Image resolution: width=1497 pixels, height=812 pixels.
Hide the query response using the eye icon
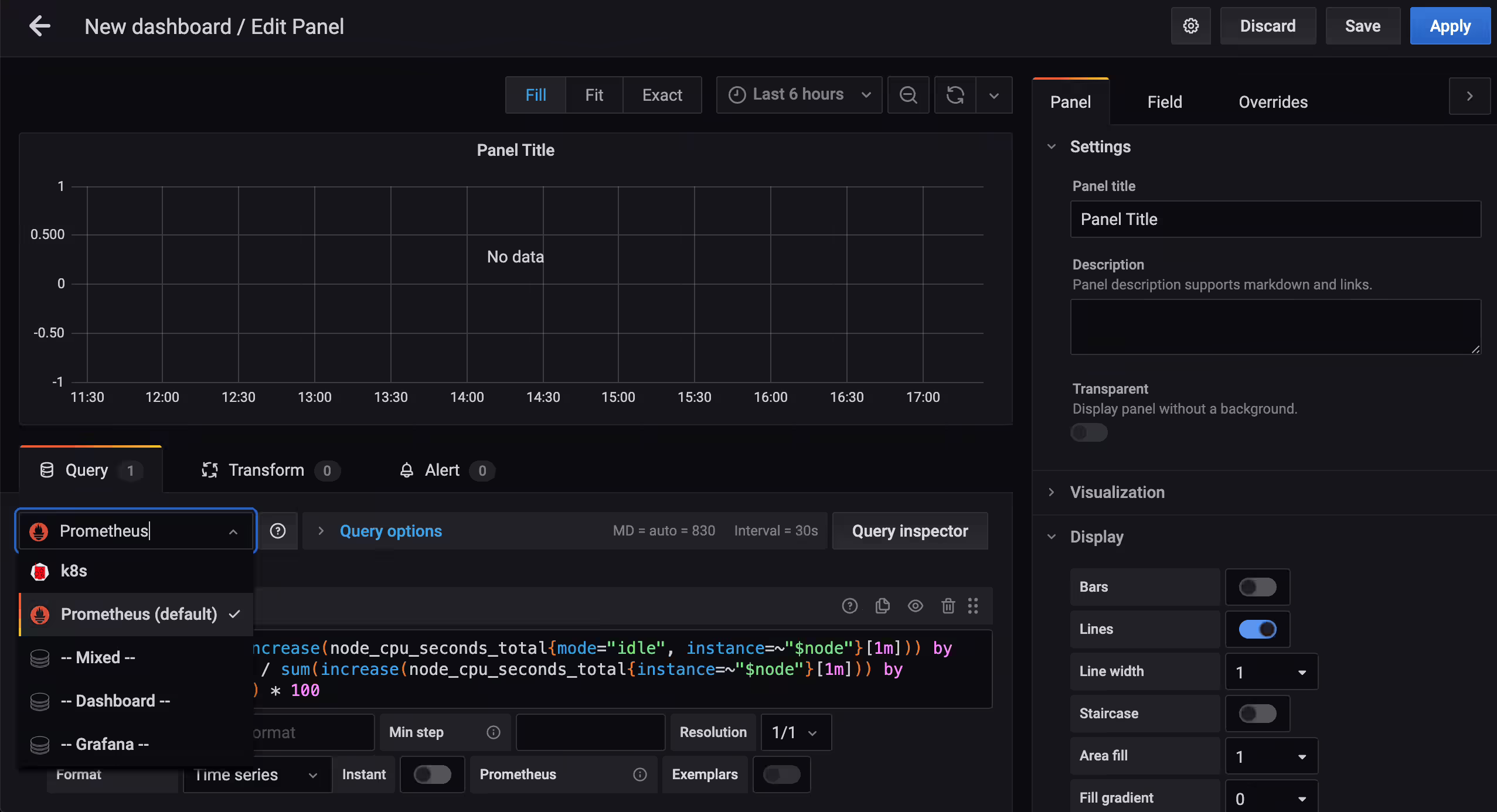[915, 606]
